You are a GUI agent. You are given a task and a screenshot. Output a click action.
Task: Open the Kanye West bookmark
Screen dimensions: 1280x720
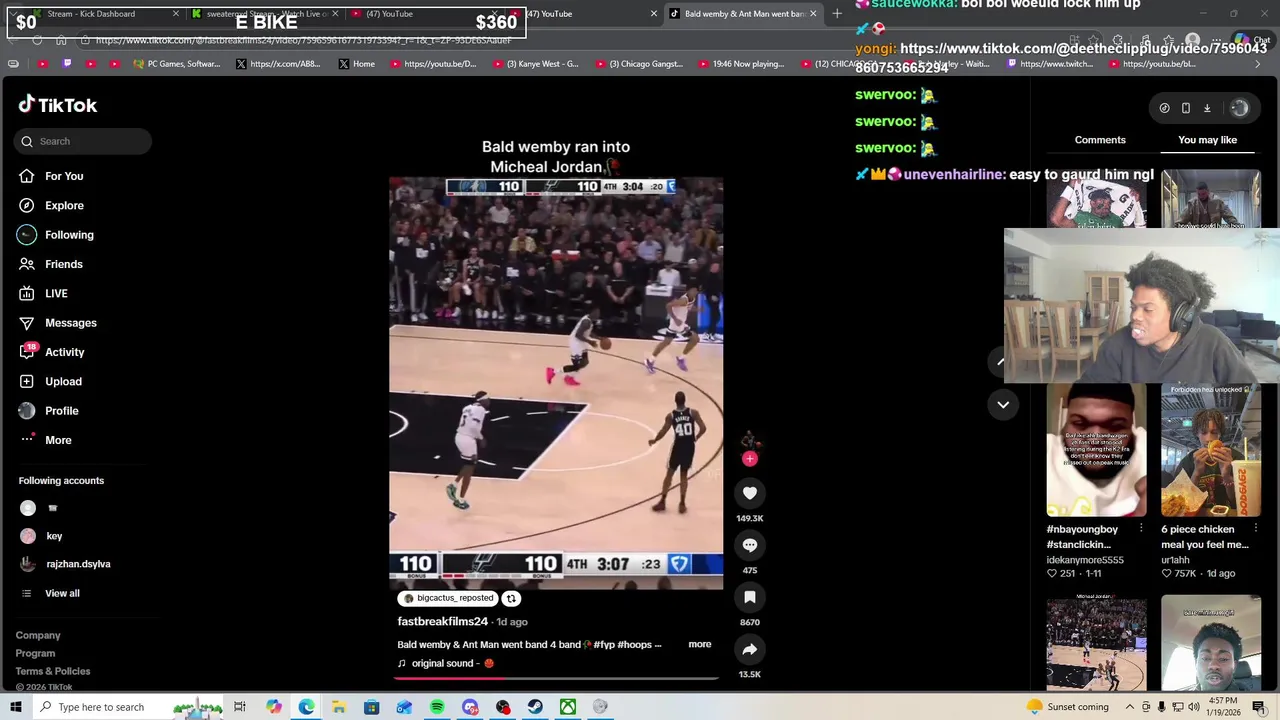tap(535, 64)
